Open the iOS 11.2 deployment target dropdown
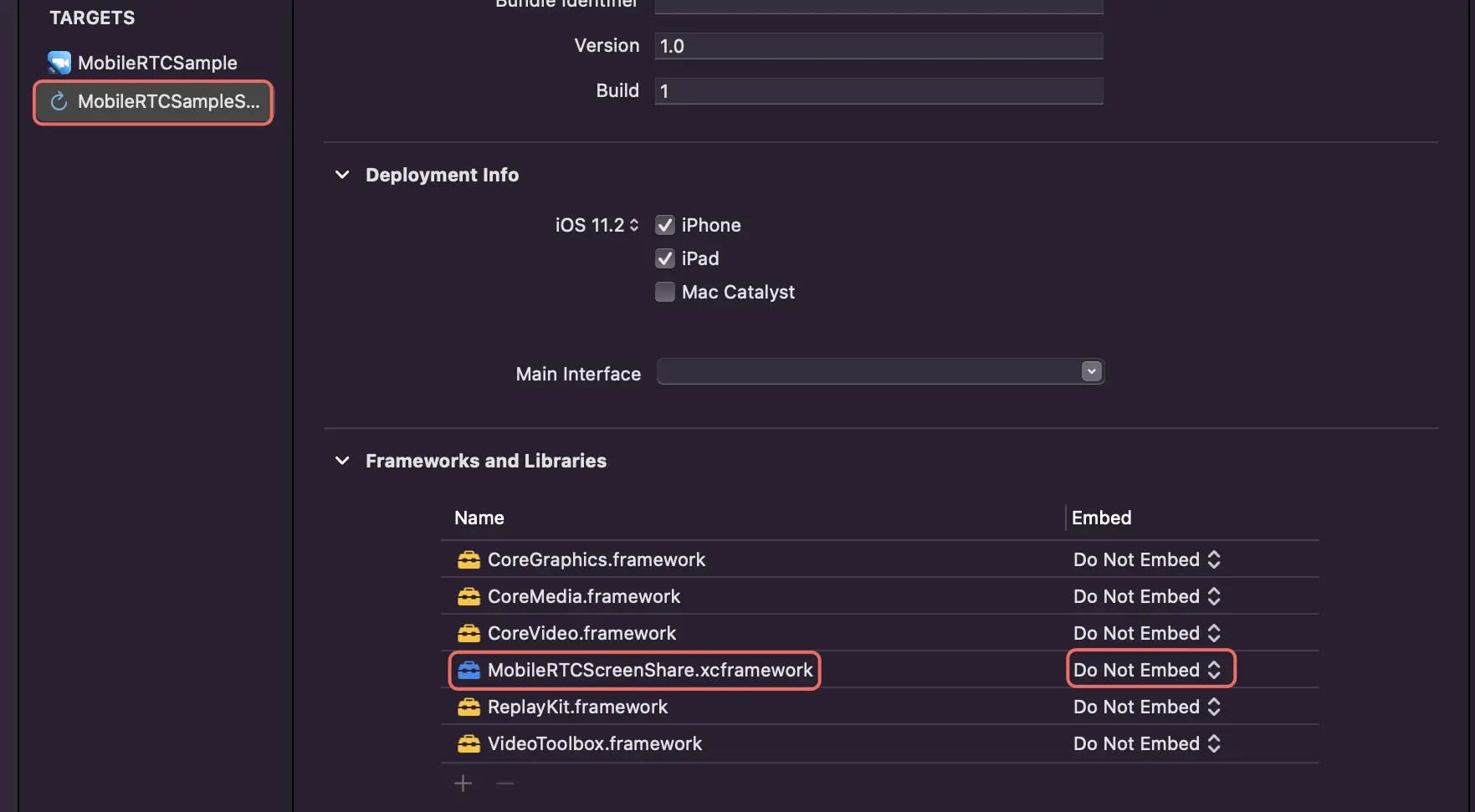This screenshot has width=1475, height=812. pos(597,225)
